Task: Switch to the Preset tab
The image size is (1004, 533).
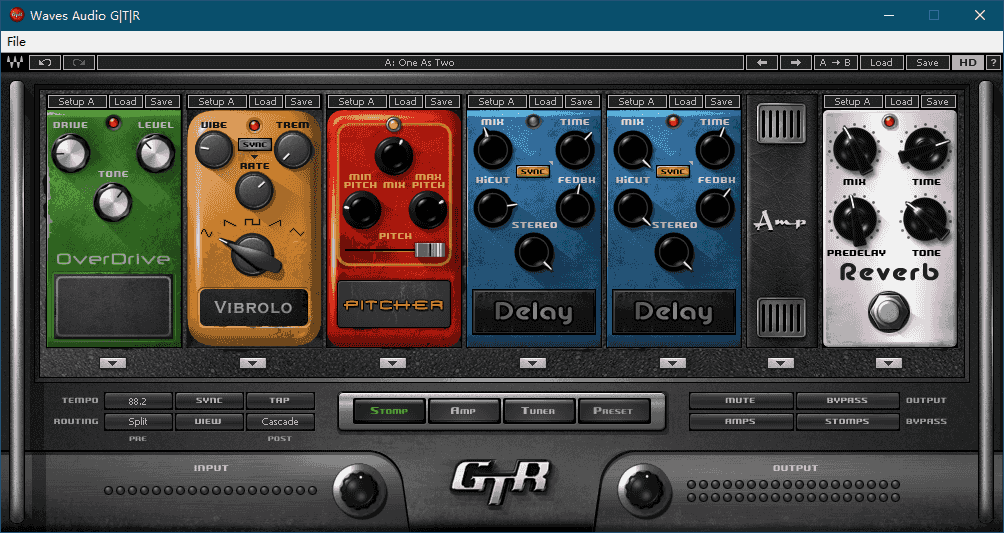Action: tap(613, 411)
